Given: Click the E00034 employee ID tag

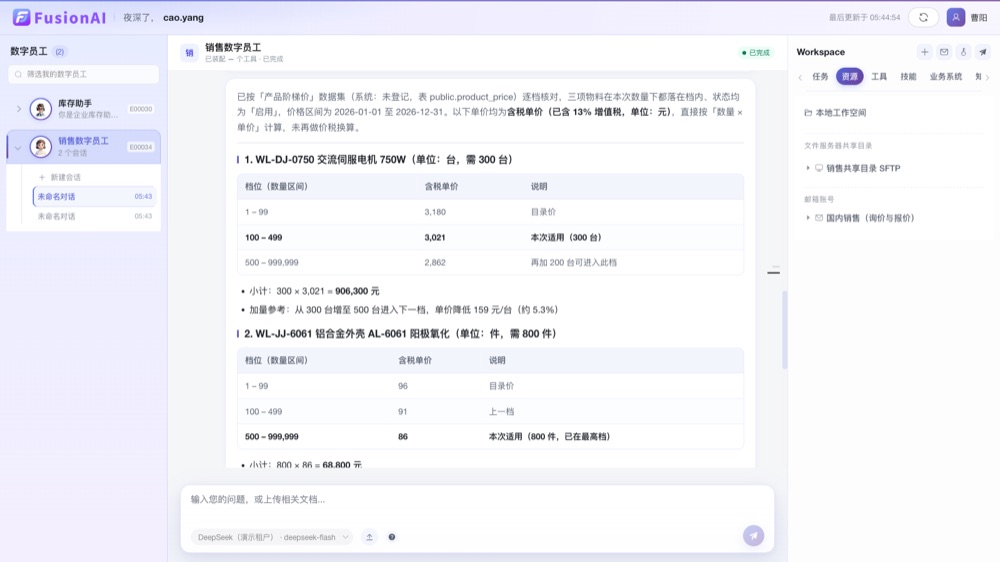Looking at the screenshot, I should pyautogui.click(x=141, y=147).
